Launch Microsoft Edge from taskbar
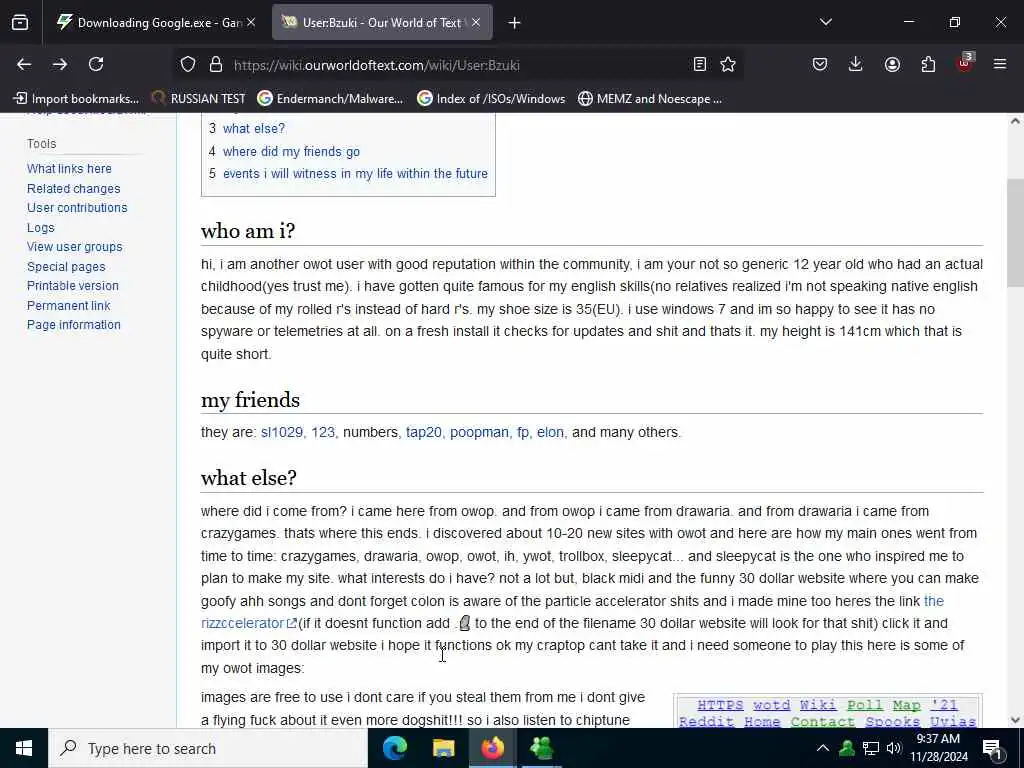 (394, 748)
